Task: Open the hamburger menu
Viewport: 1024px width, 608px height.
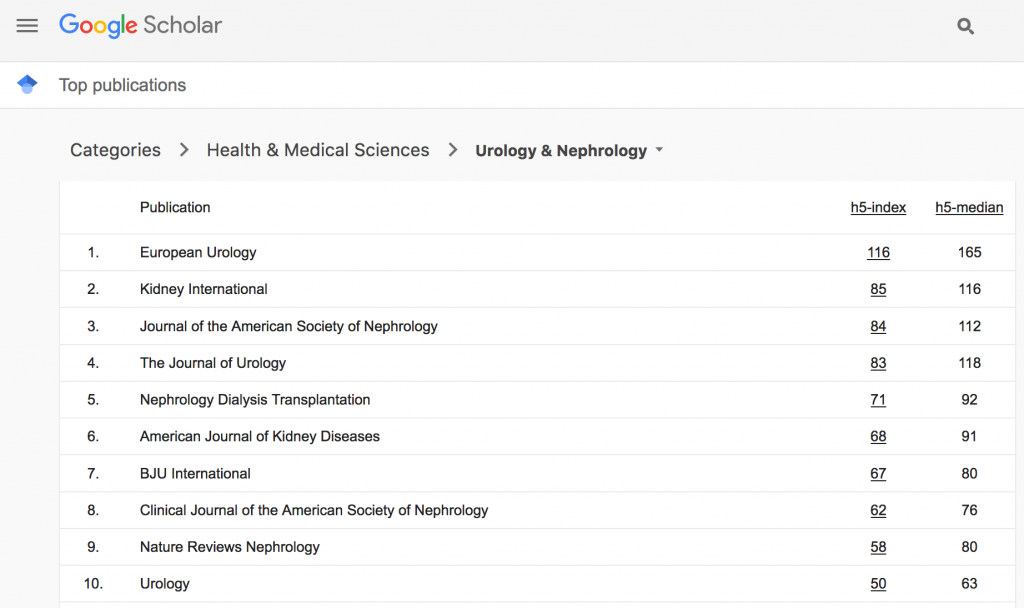Action: [x=27, y=26]
